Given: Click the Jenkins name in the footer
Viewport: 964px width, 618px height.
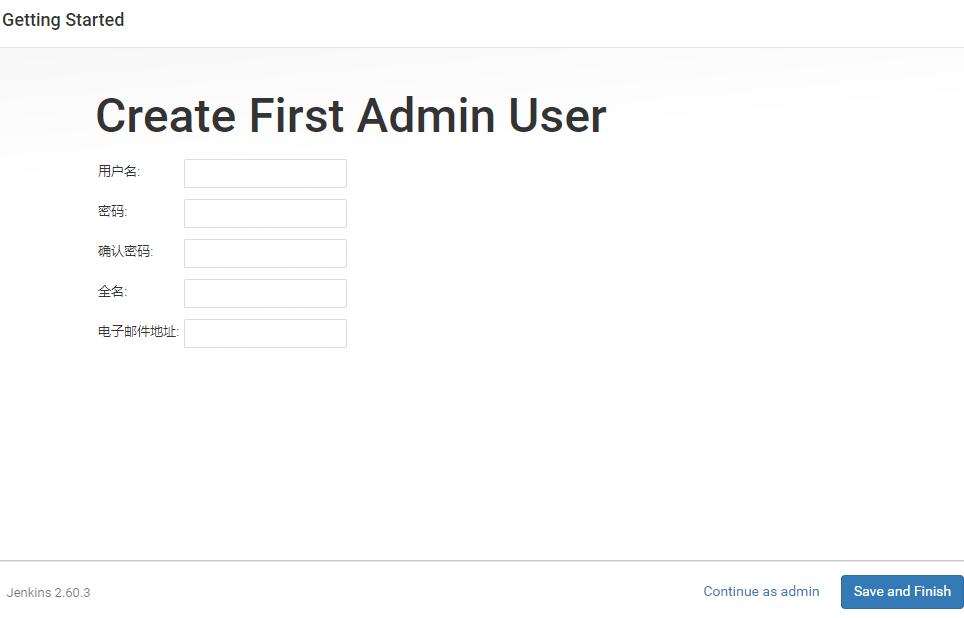Looking at the screenshot, I should [28, 592].
